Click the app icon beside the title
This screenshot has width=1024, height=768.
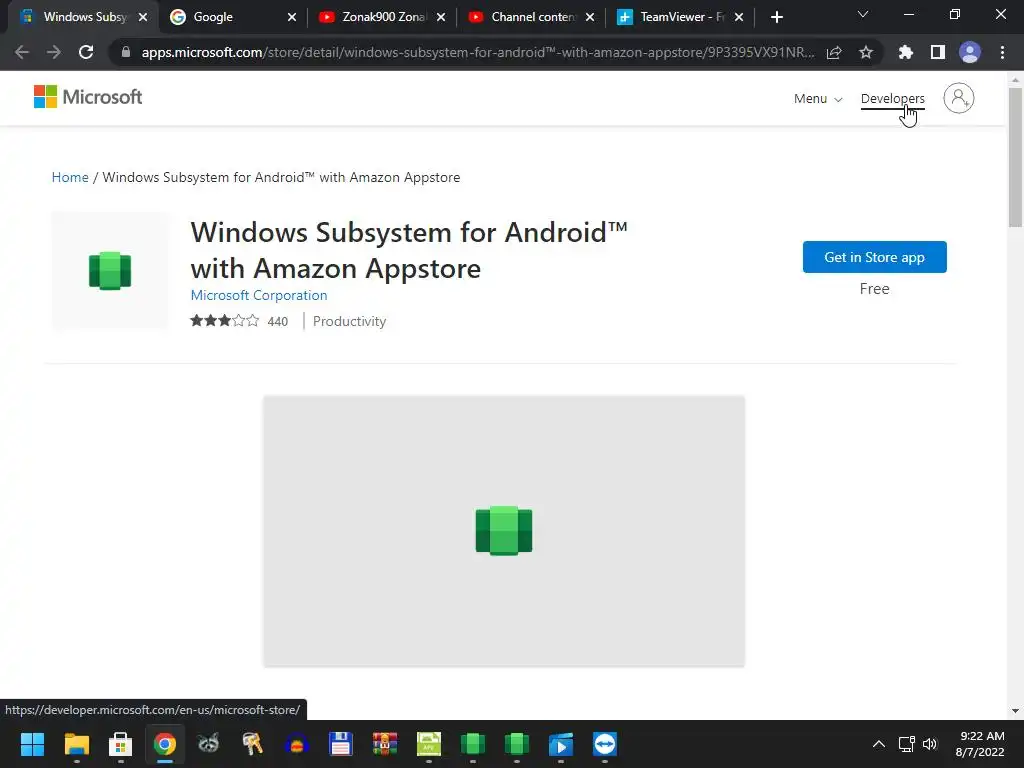click(x=110, y=270)
